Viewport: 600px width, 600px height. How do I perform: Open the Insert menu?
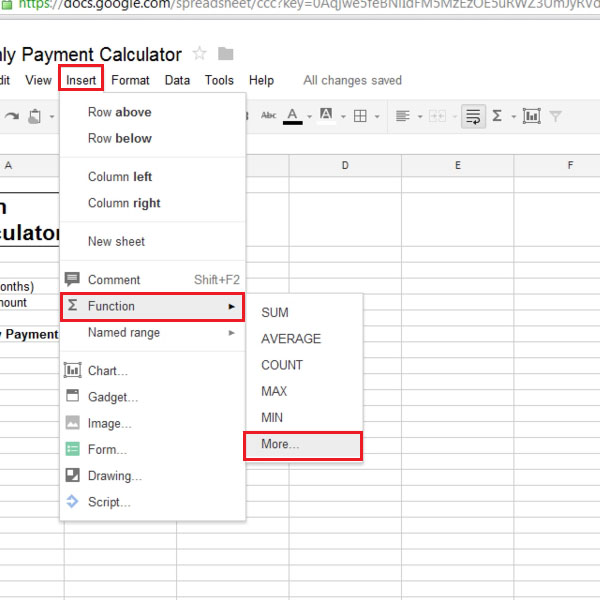pyautogui.click(x=81, y=80)
